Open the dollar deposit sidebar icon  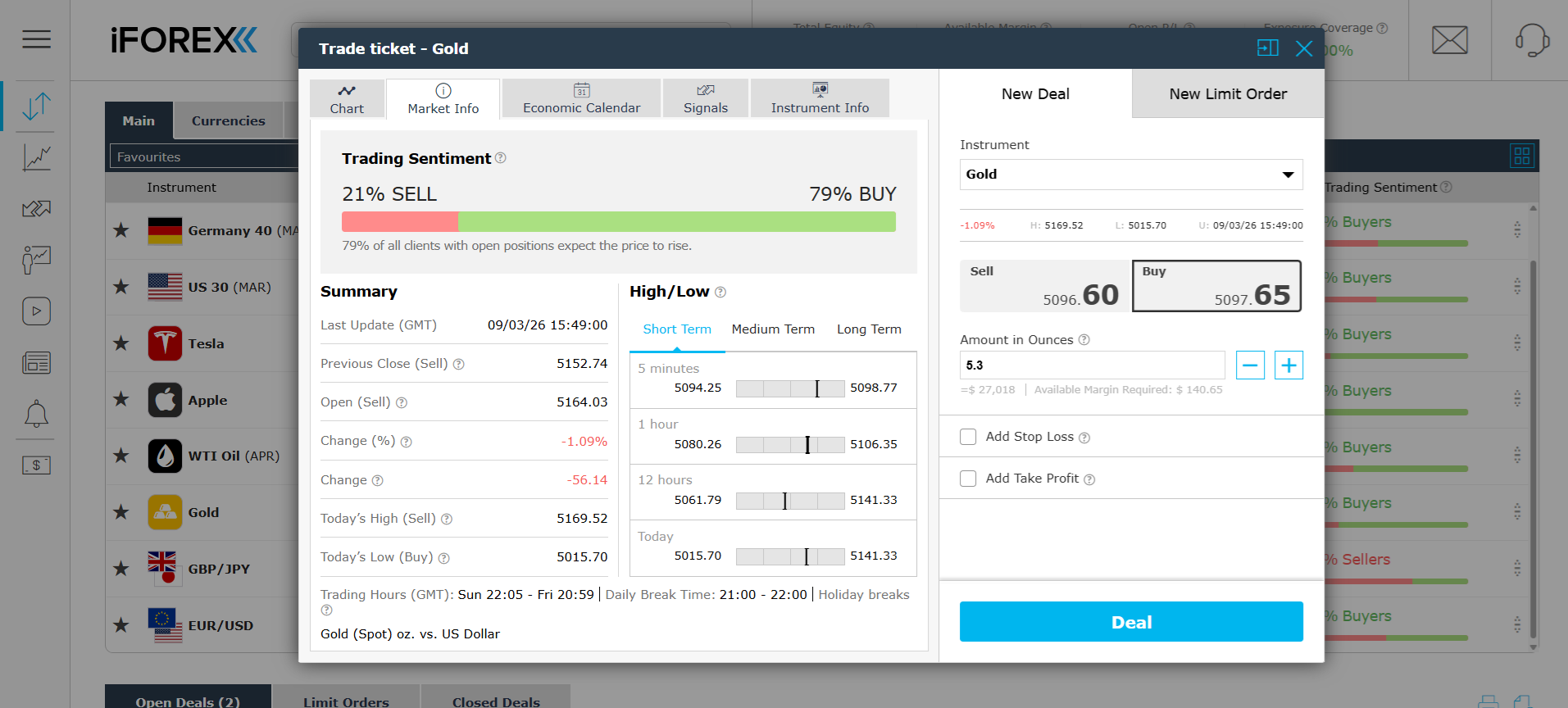point(36,465)
